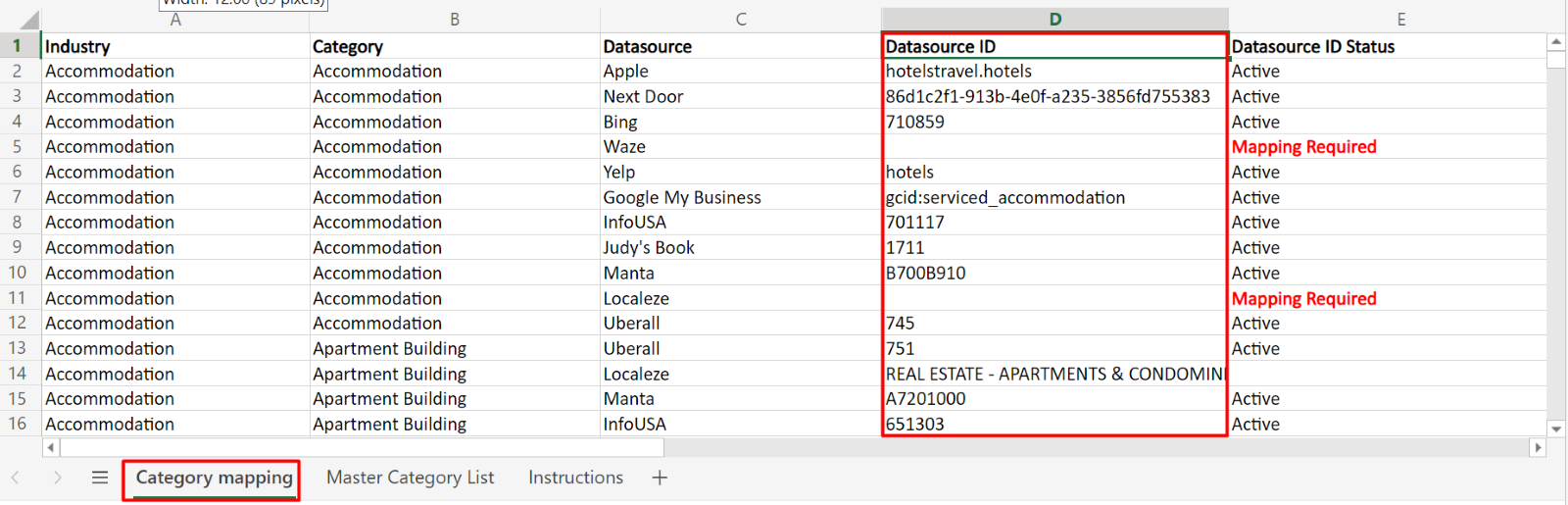This screenshot has height=505, width=1568.
Task: Add a new sheet with plus icon
Action: coord(660,478)
